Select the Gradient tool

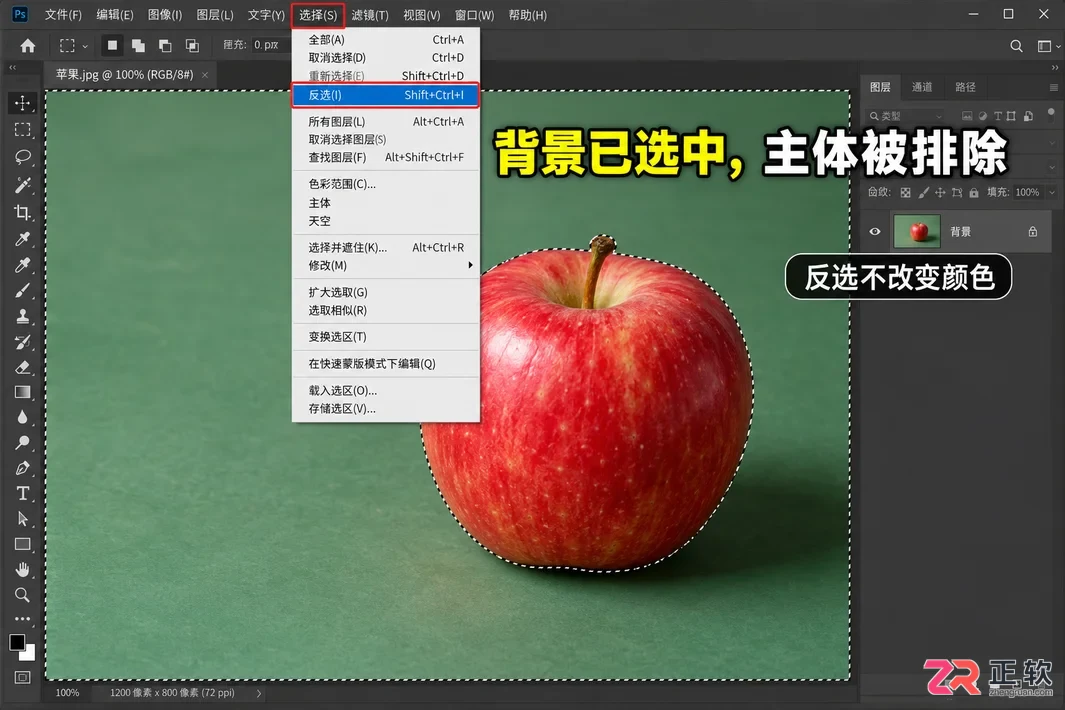(x=22, y=392)
